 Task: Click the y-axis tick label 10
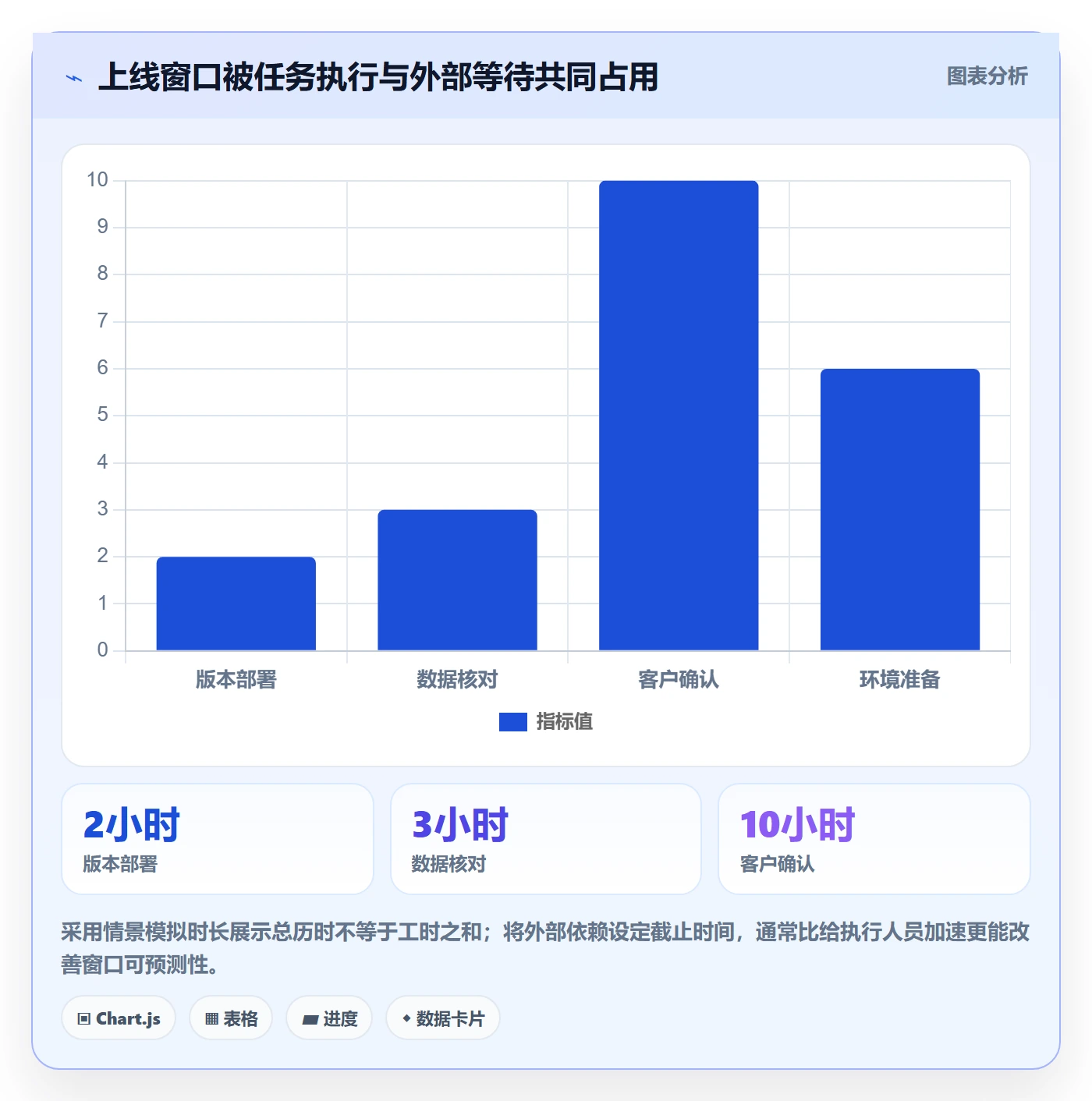[x=97, y=180]
